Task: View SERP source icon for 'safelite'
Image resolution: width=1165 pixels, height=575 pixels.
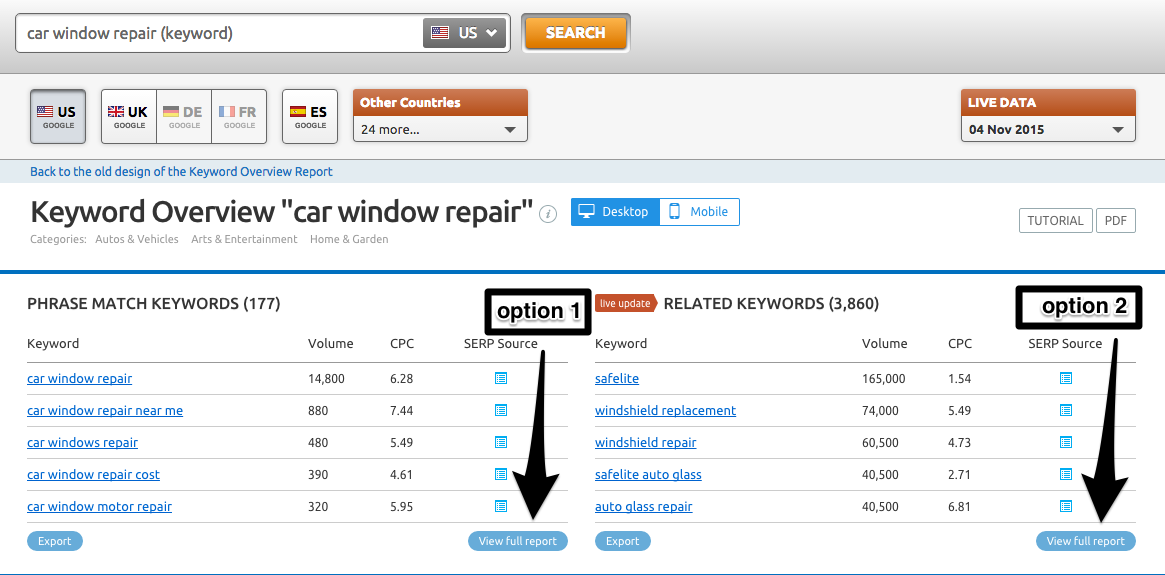Action: coord(1066,379)
